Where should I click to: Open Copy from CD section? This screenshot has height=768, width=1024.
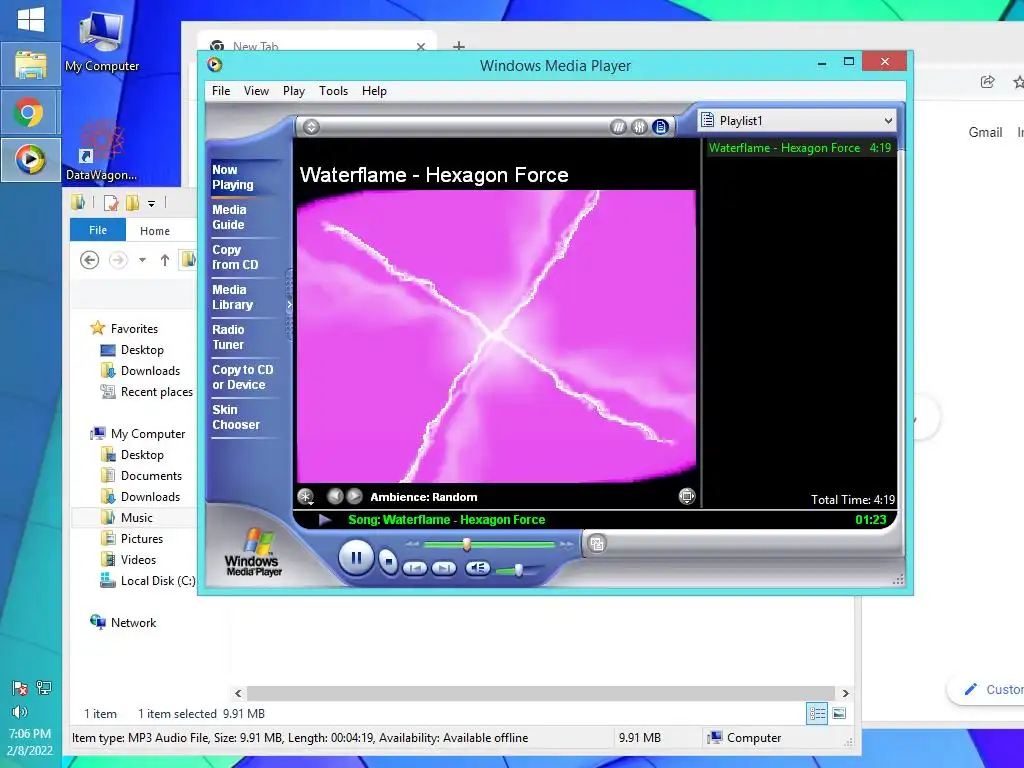click(x=235, y=257)
